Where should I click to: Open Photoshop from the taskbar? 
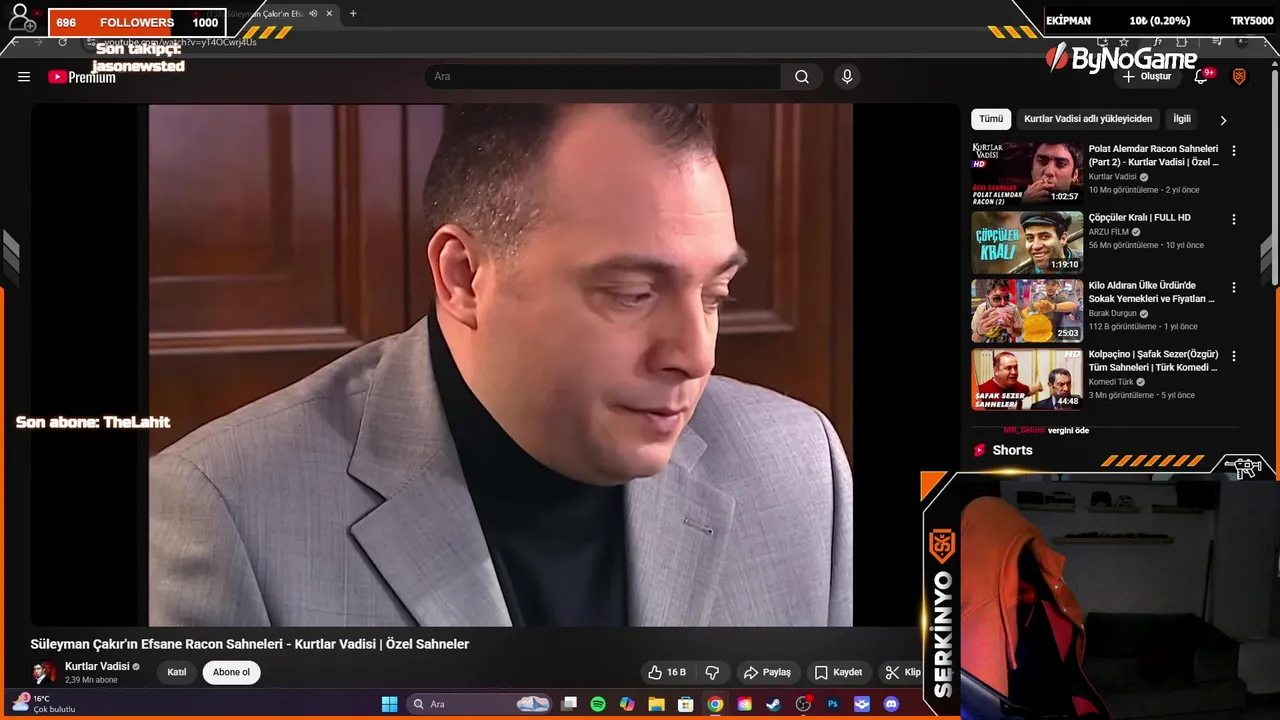click(x=832, y=704)
